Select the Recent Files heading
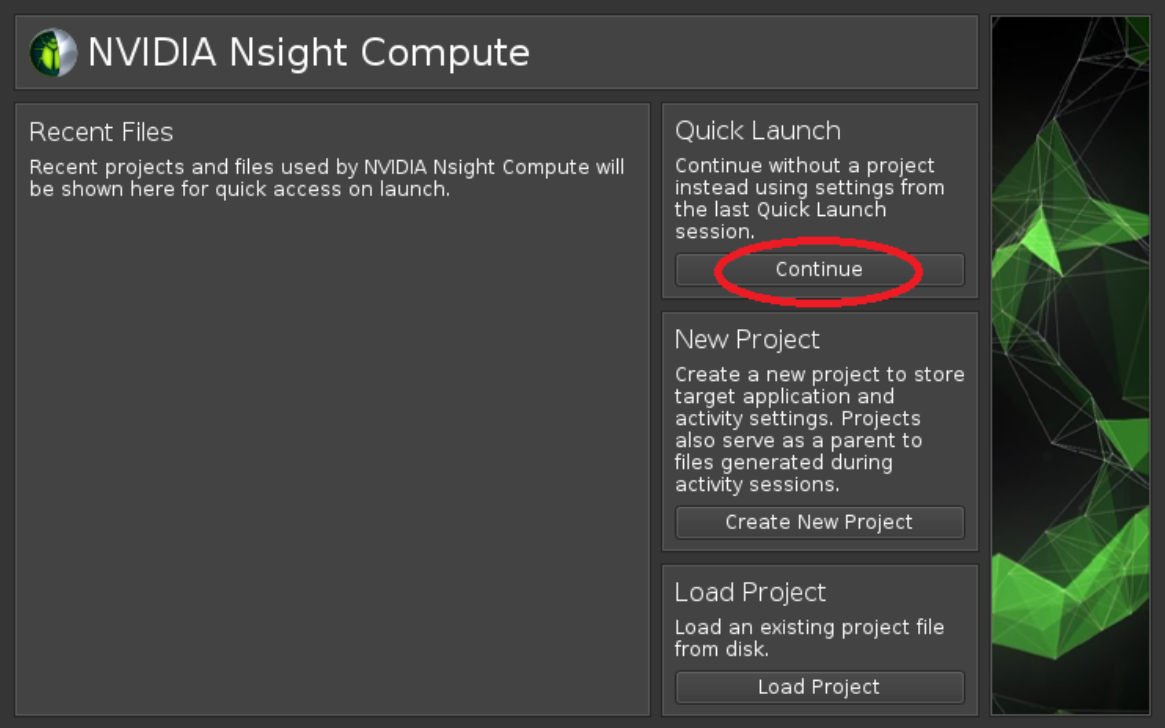Viewport: 1165px width, 728px height. pyautogui.click(x=101, y=132)
